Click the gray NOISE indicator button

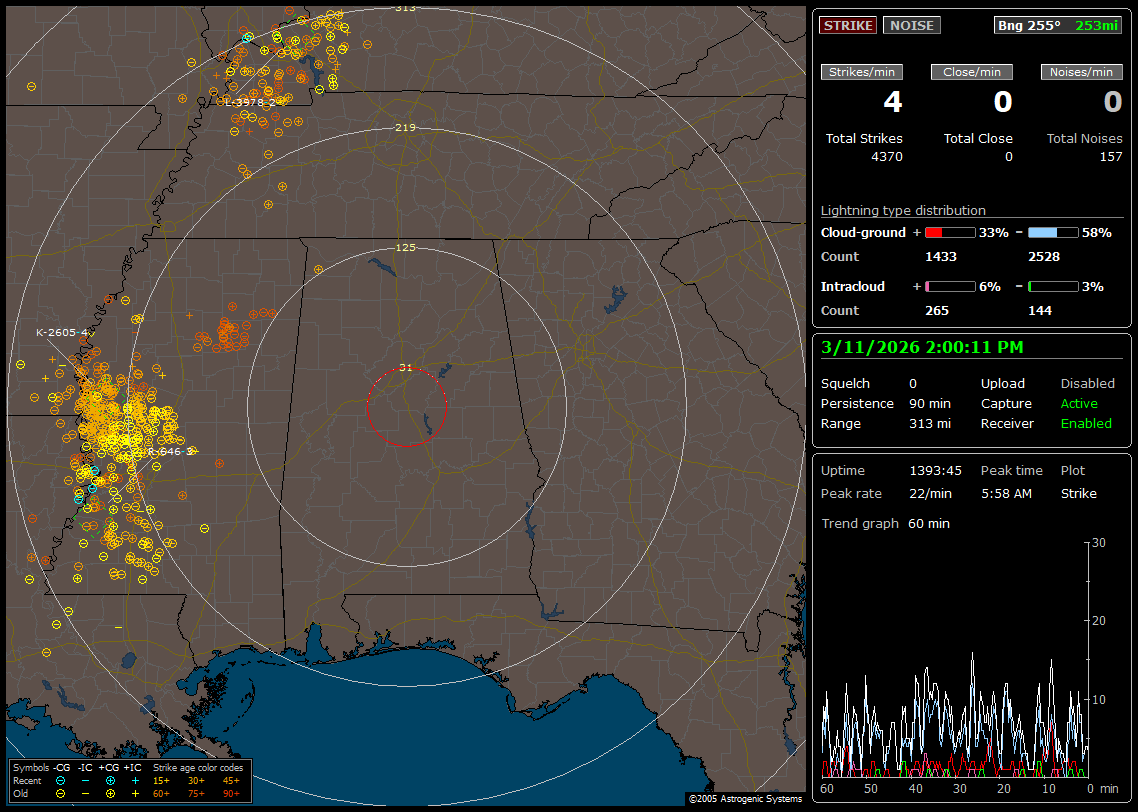click(x=911, y=26)
